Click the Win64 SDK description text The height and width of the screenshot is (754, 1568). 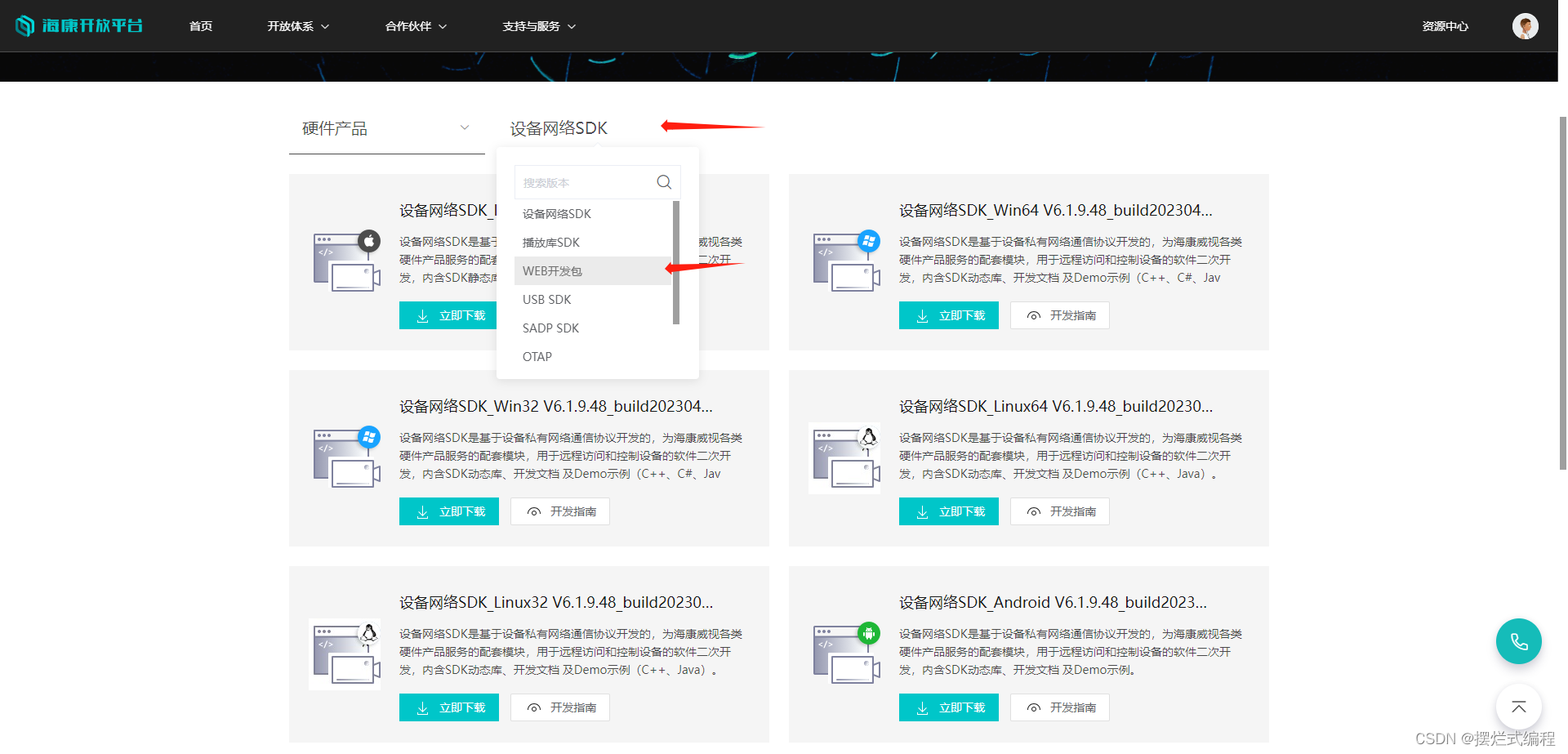1071,260
